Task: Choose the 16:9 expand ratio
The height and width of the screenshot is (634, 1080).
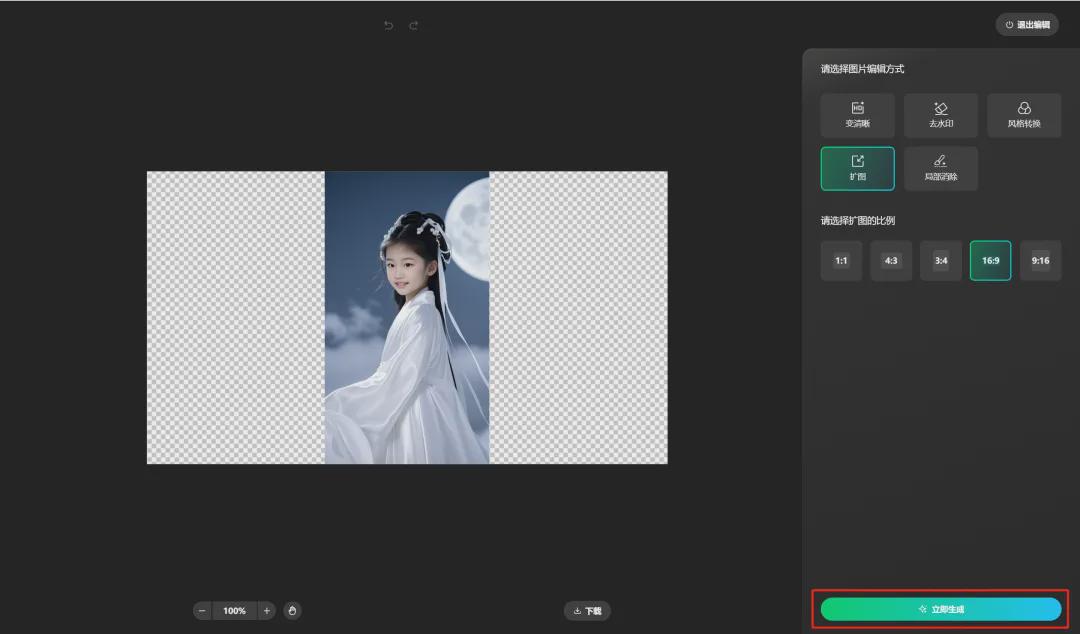Action: click(x=990, y=261)
